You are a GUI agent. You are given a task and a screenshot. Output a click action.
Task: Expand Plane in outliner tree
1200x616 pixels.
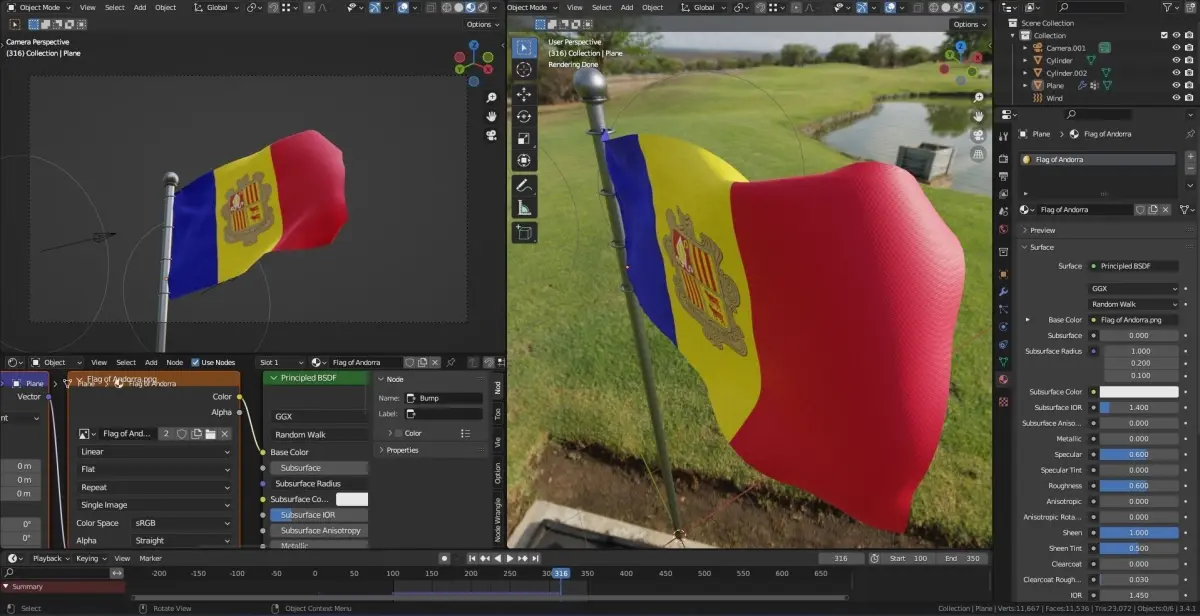tap(1025, 86)
